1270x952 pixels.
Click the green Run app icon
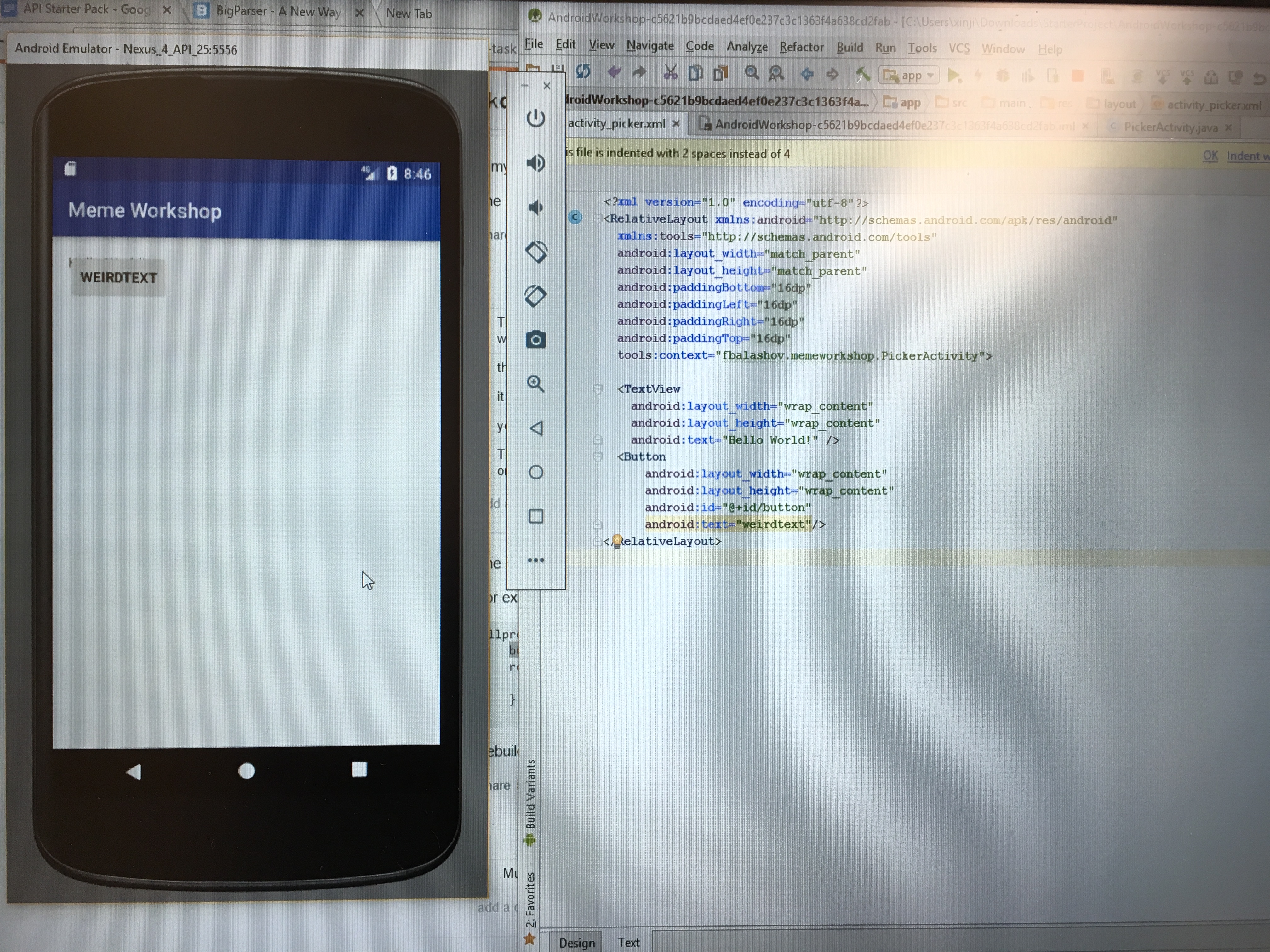point(953,75)
